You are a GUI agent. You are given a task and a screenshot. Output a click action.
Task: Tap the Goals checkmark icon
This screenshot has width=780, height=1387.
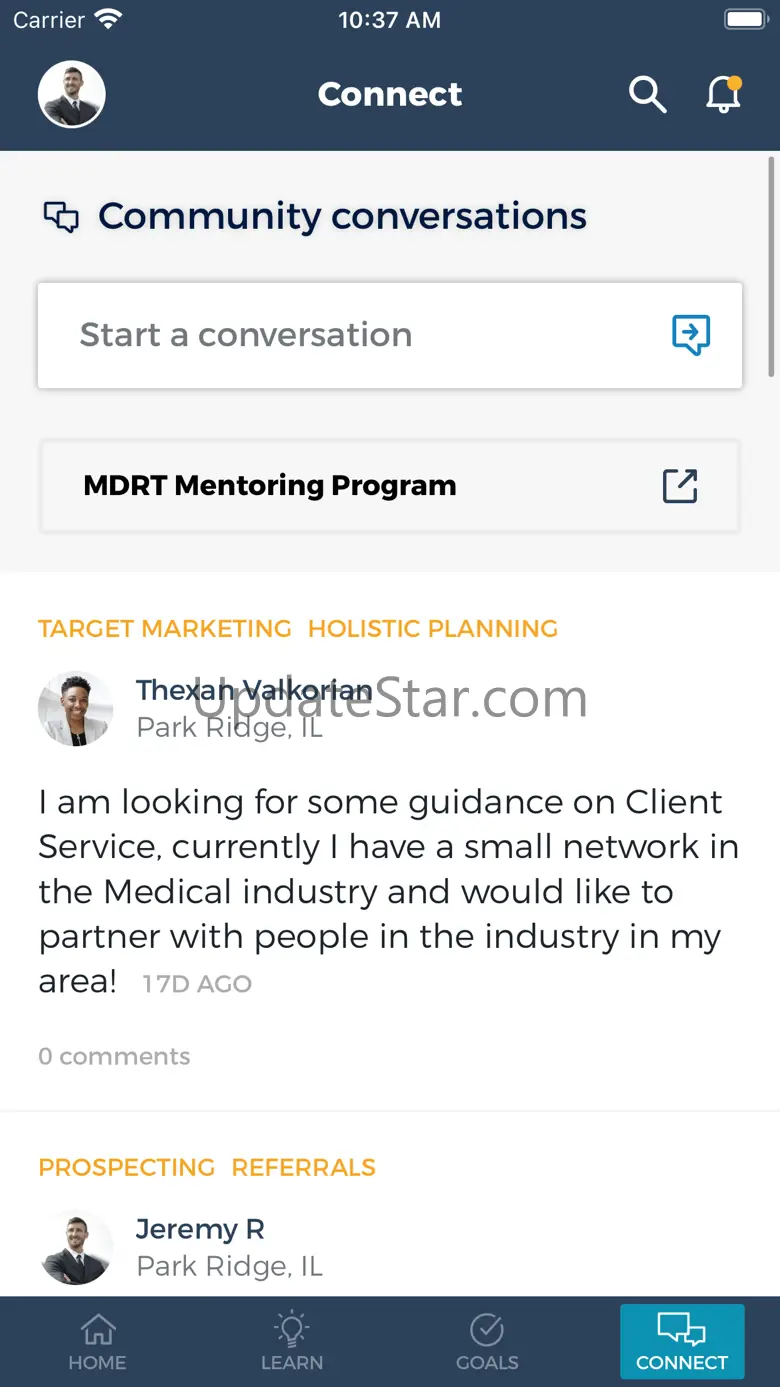[x=487, y=1330]
